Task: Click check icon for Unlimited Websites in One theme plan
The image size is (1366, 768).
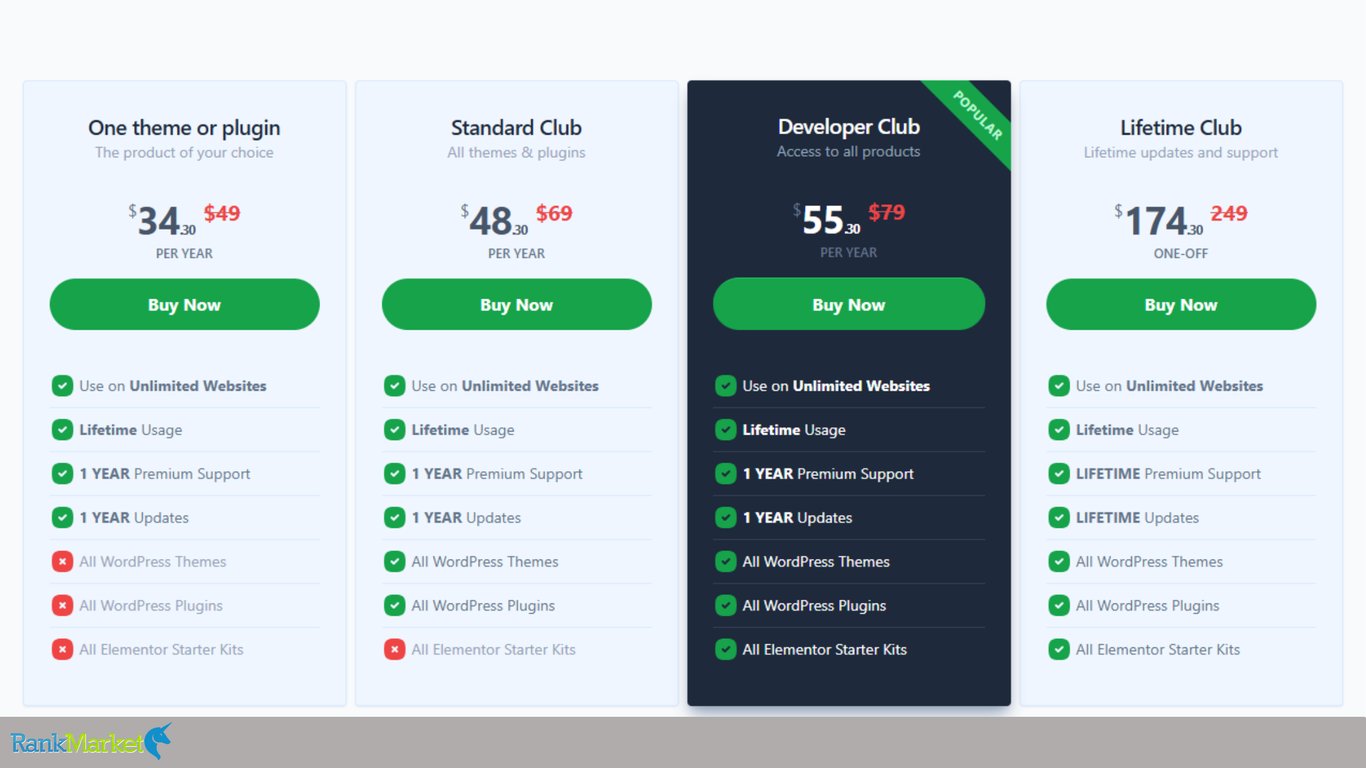Action: pos(62,386)
